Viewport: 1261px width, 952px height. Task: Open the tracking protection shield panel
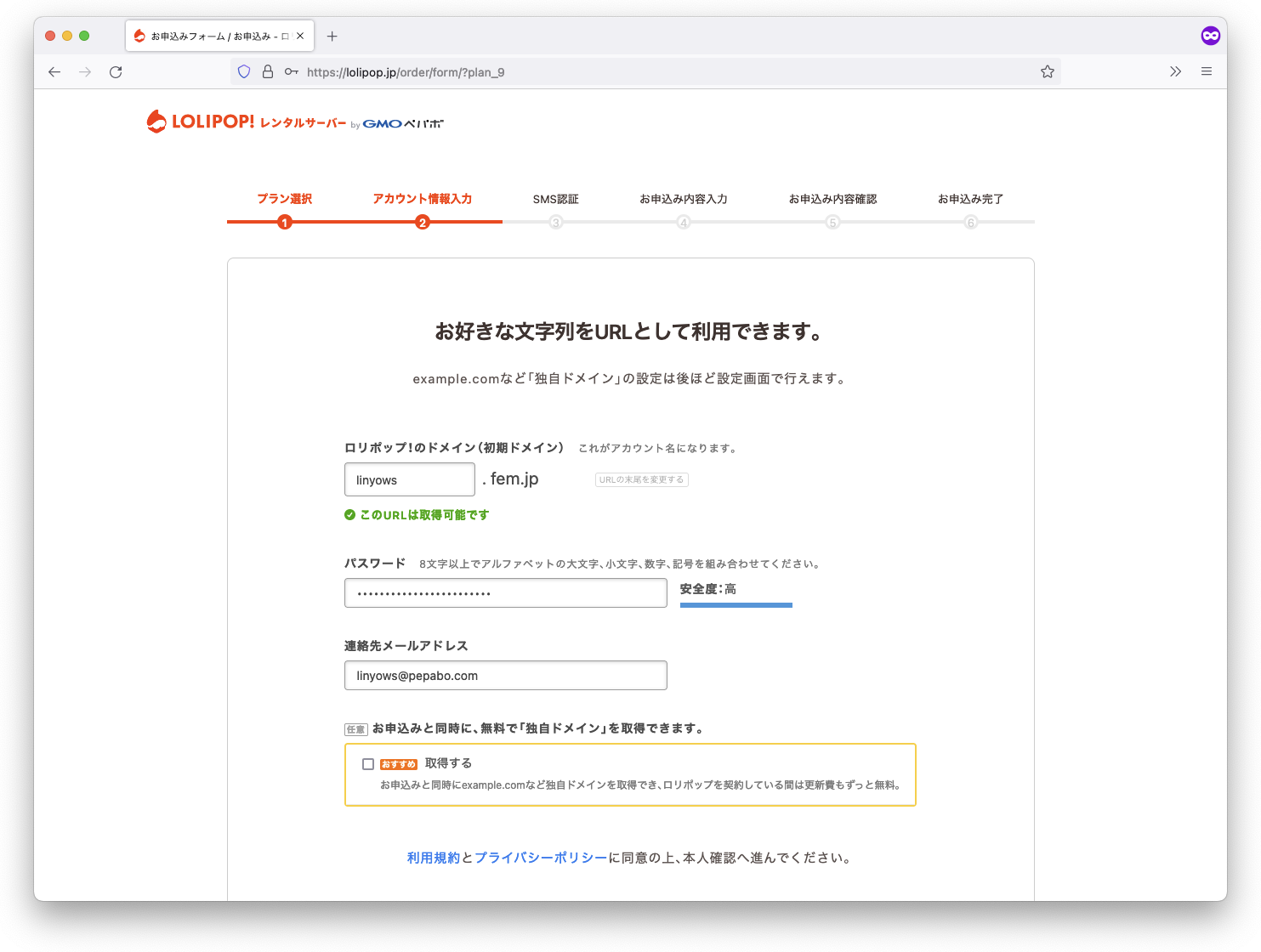[244, 71]
